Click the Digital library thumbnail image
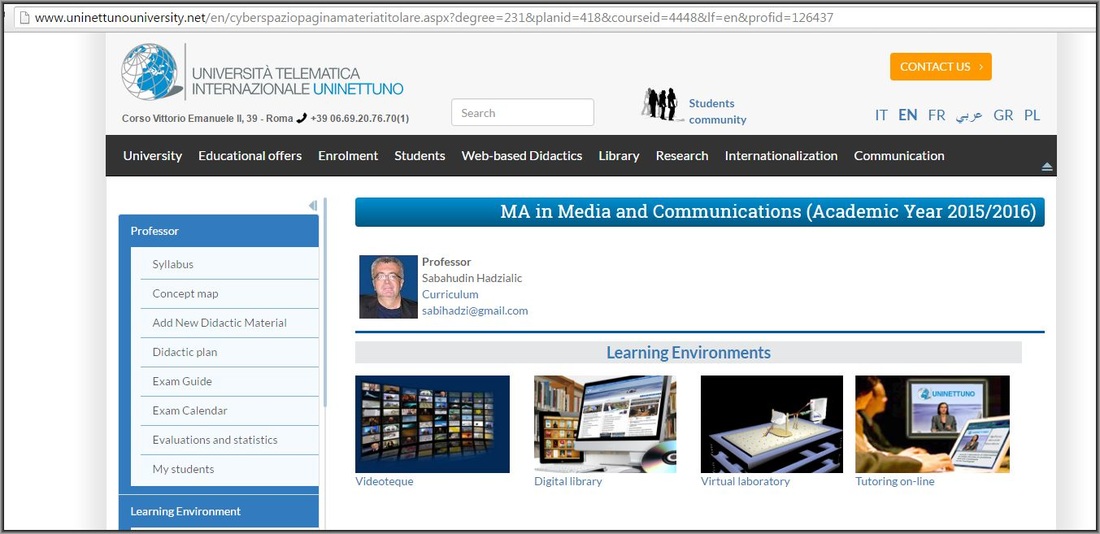Image resolution: width=1100 pixels, height=534 pixels. [x=605, y=424]
